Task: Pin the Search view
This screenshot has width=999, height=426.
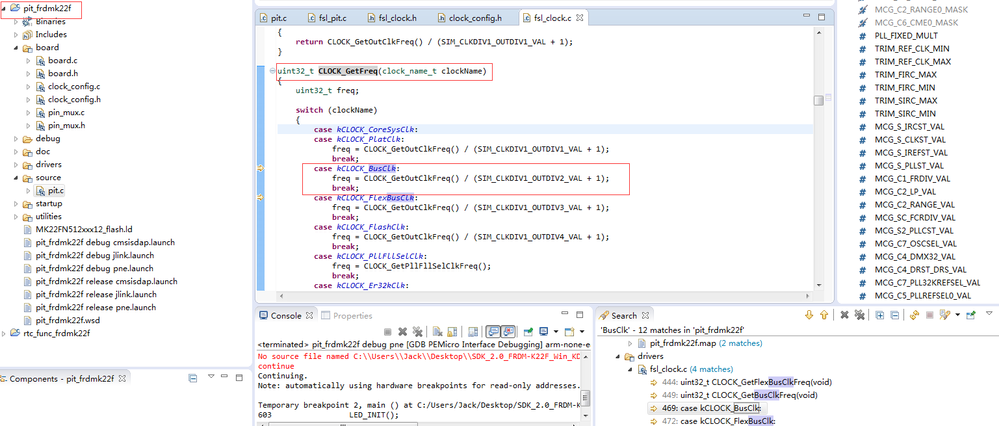Action: pos(970,315)
